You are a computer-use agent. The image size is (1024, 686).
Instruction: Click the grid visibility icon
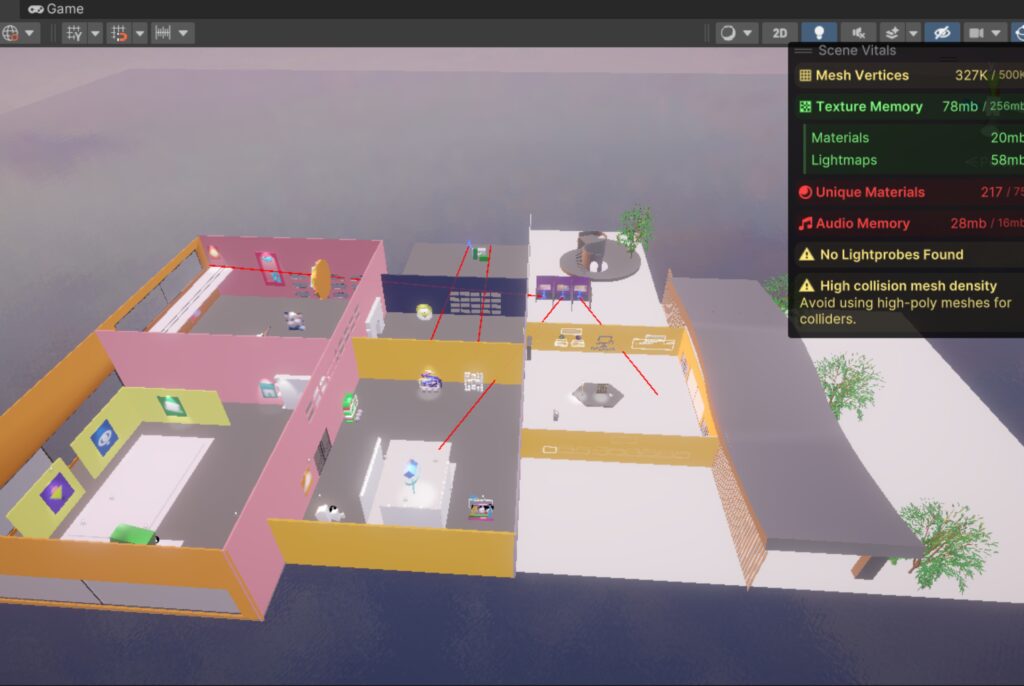[x=74, y=33]
